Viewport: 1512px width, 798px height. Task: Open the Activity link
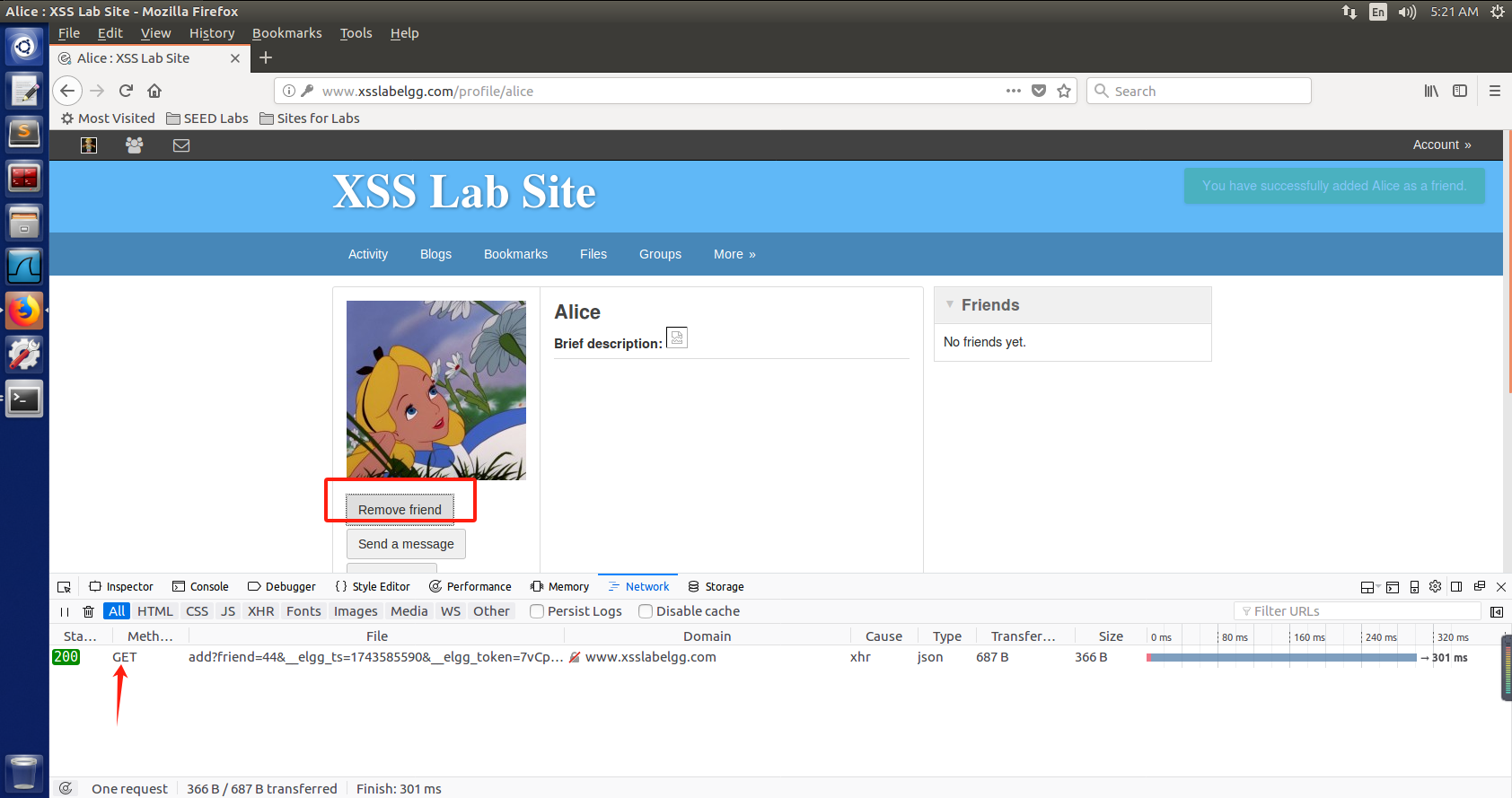coord(368,254)
